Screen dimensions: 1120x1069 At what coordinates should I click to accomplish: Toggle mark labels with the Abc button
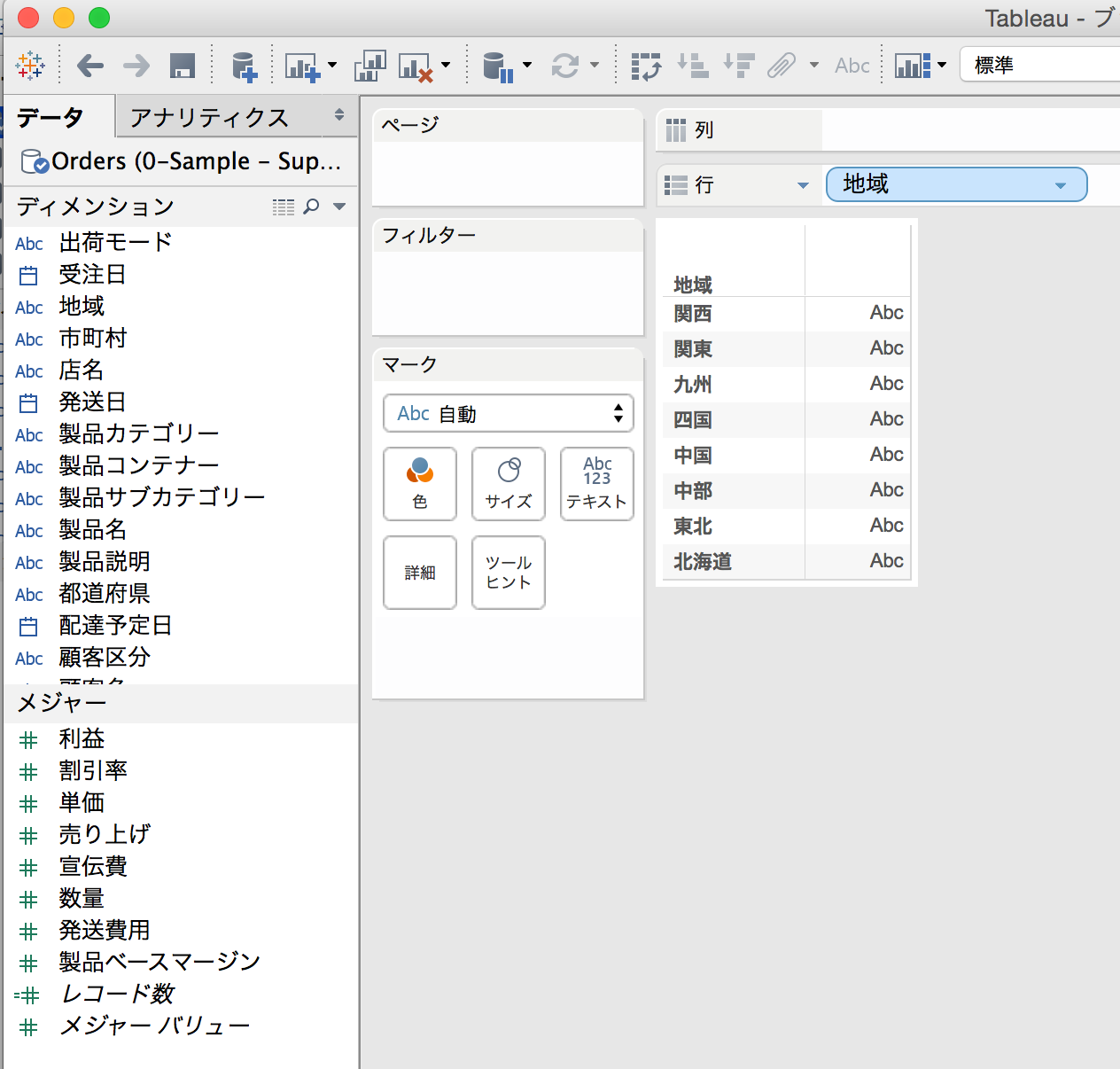pos(851,65)
